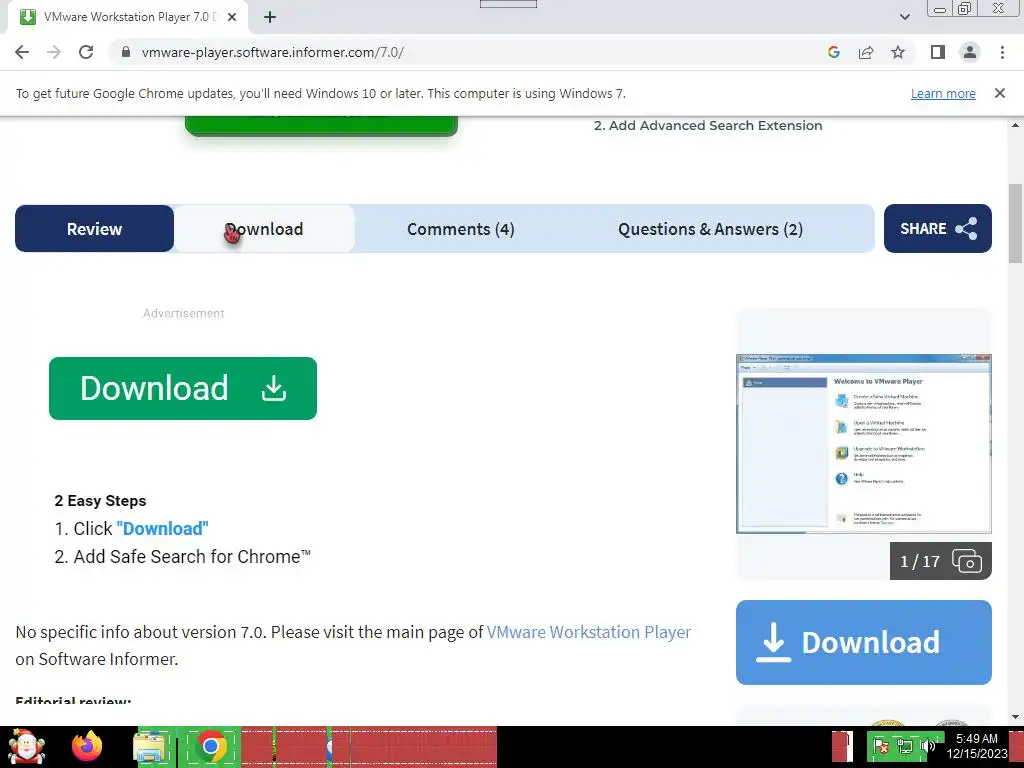
Task: Open the Learn more link
Action: (x=943, y=93)
